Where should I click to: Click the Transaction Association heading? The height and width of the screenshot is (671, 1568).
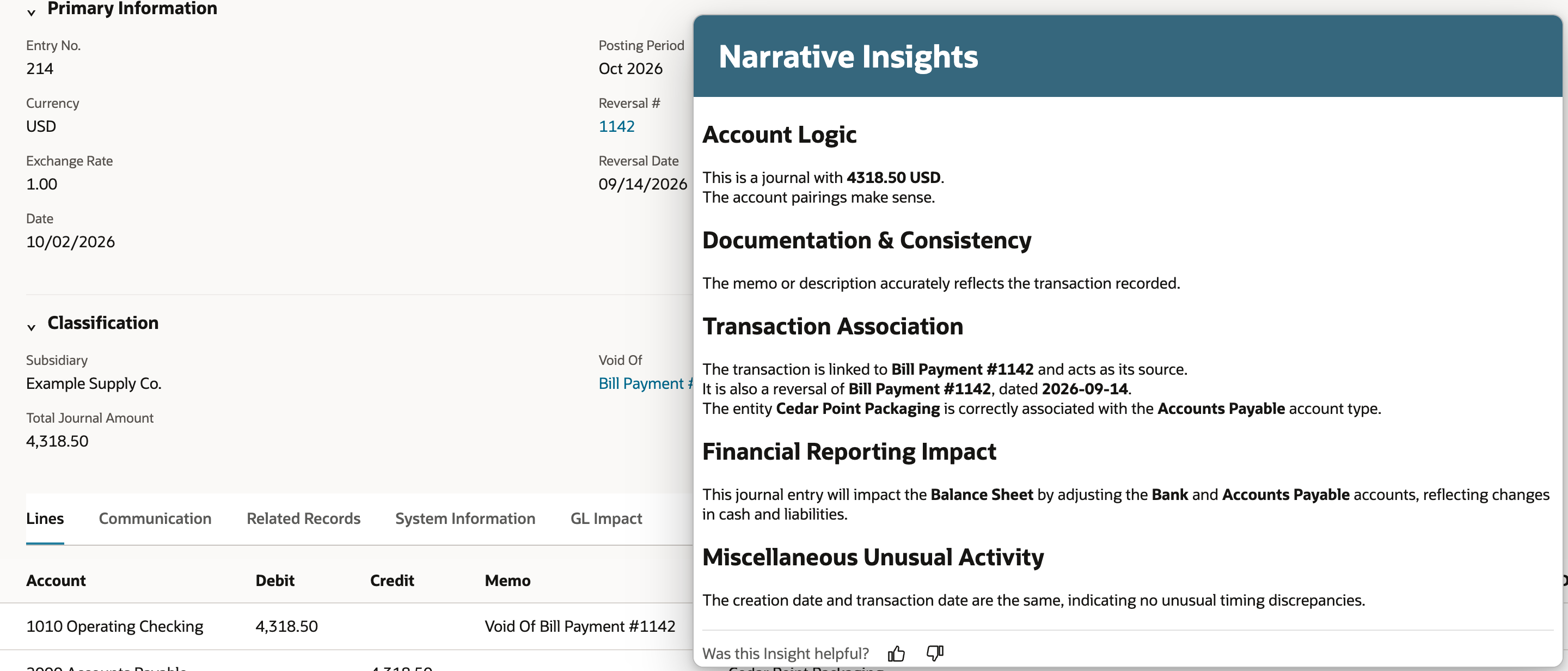(832, 326)
